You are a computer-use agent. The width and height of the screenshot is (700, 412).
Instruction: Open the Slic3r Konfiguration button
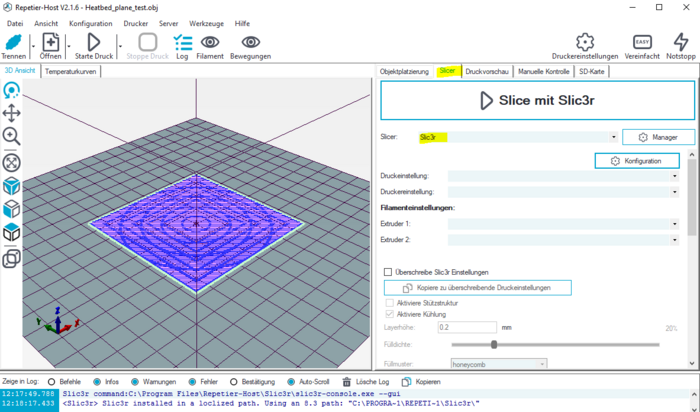[637, 160]
